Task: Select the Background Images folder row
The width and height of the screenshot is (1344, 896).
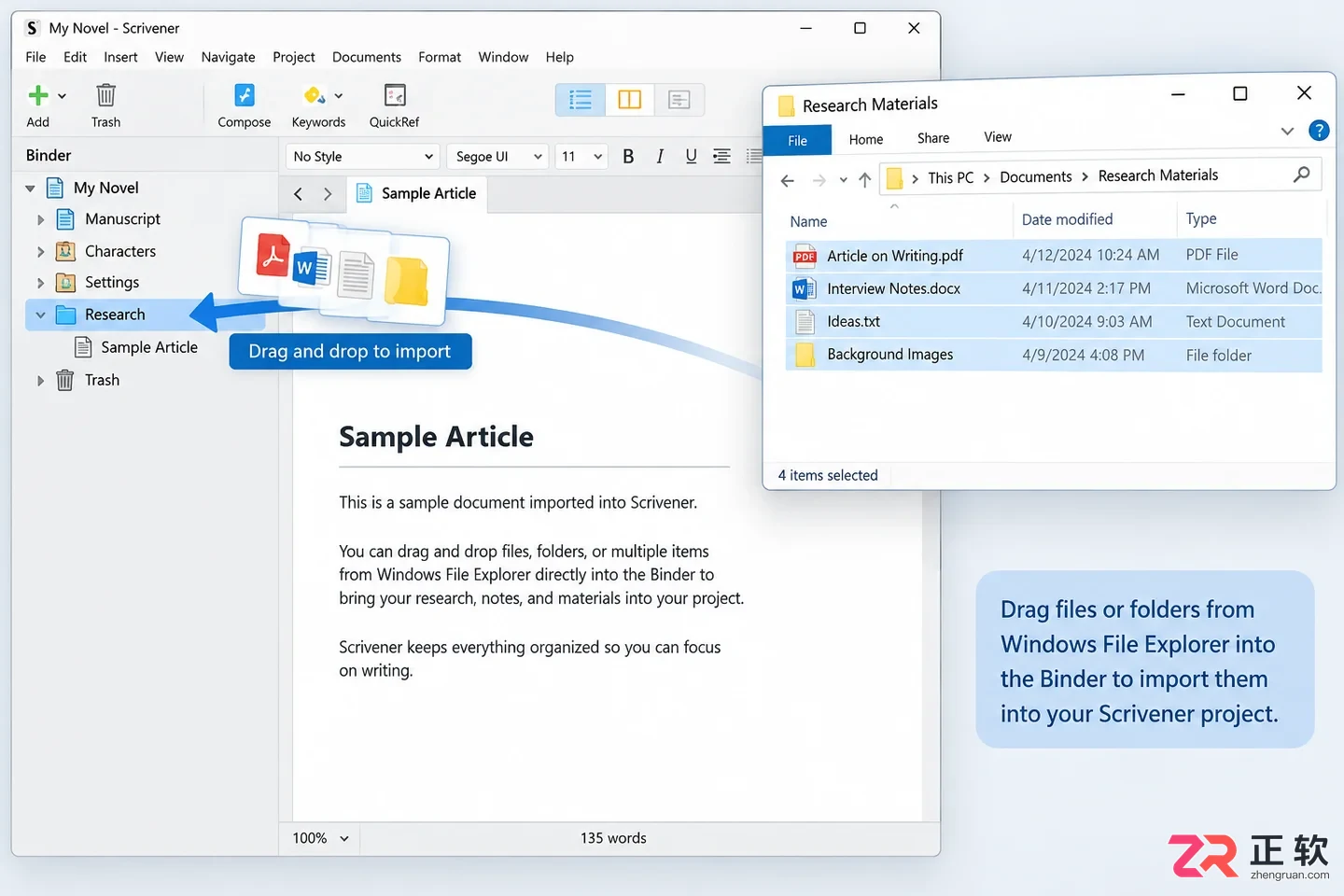Action: [1054, 355]
